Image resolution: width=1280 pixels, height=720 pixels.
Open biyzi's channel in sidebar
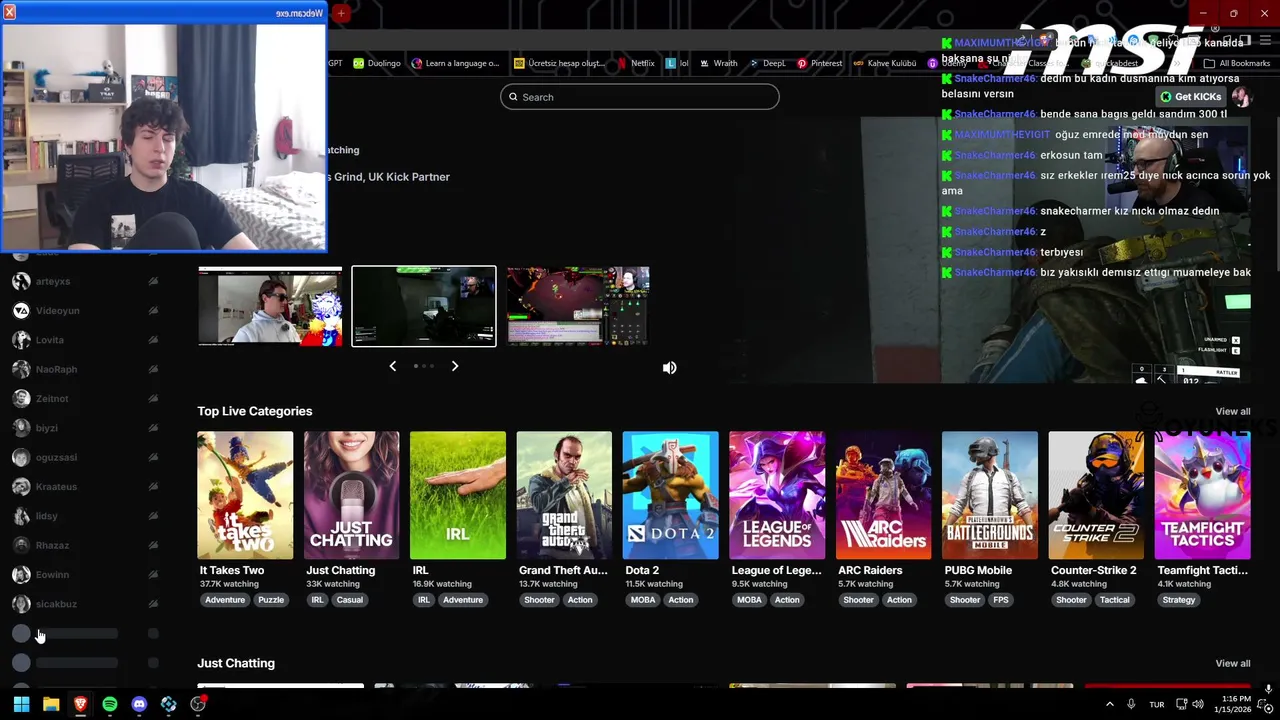tap(84, 428)
